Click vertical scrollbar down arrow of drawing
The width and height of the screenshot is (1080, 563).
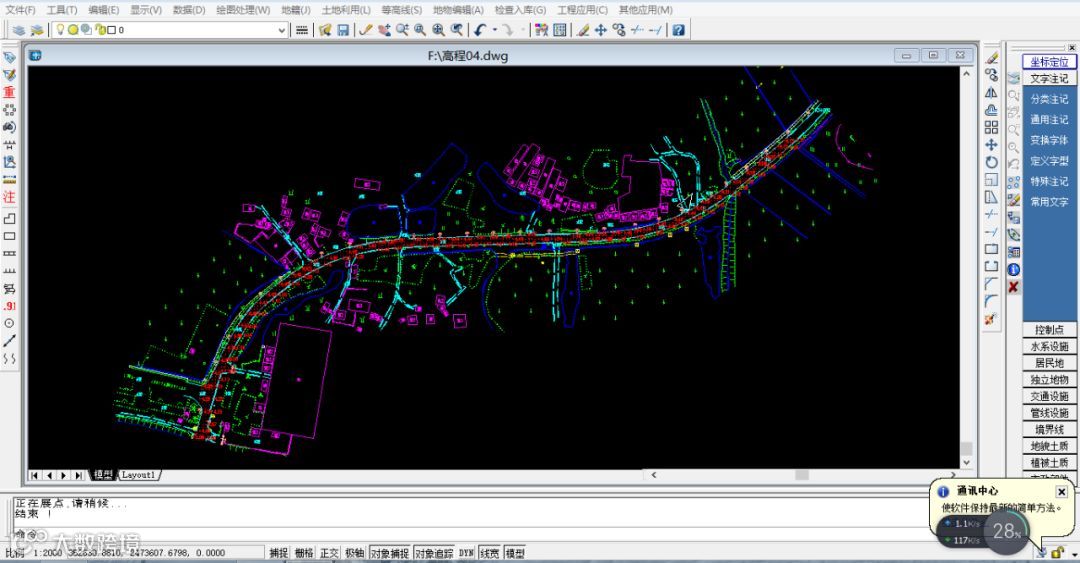[x=966, y=463]
